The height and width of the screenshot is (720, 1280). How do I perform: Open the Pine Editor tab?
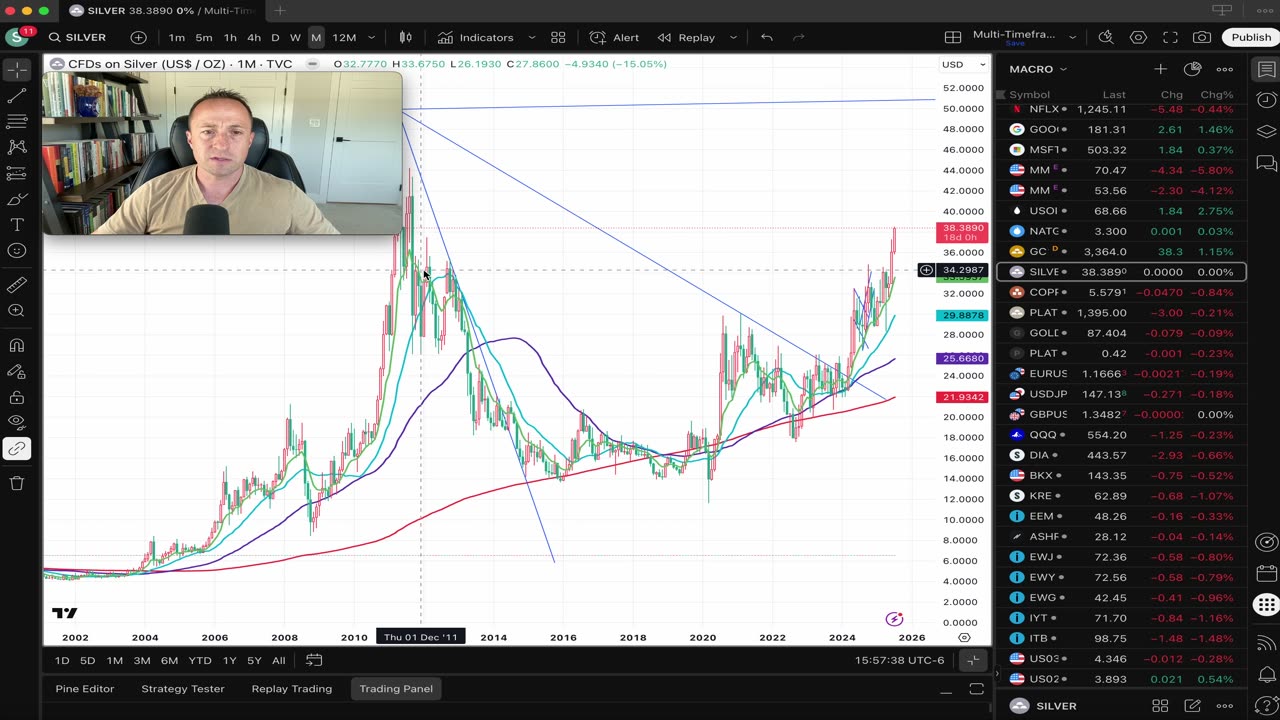(85, 689)
